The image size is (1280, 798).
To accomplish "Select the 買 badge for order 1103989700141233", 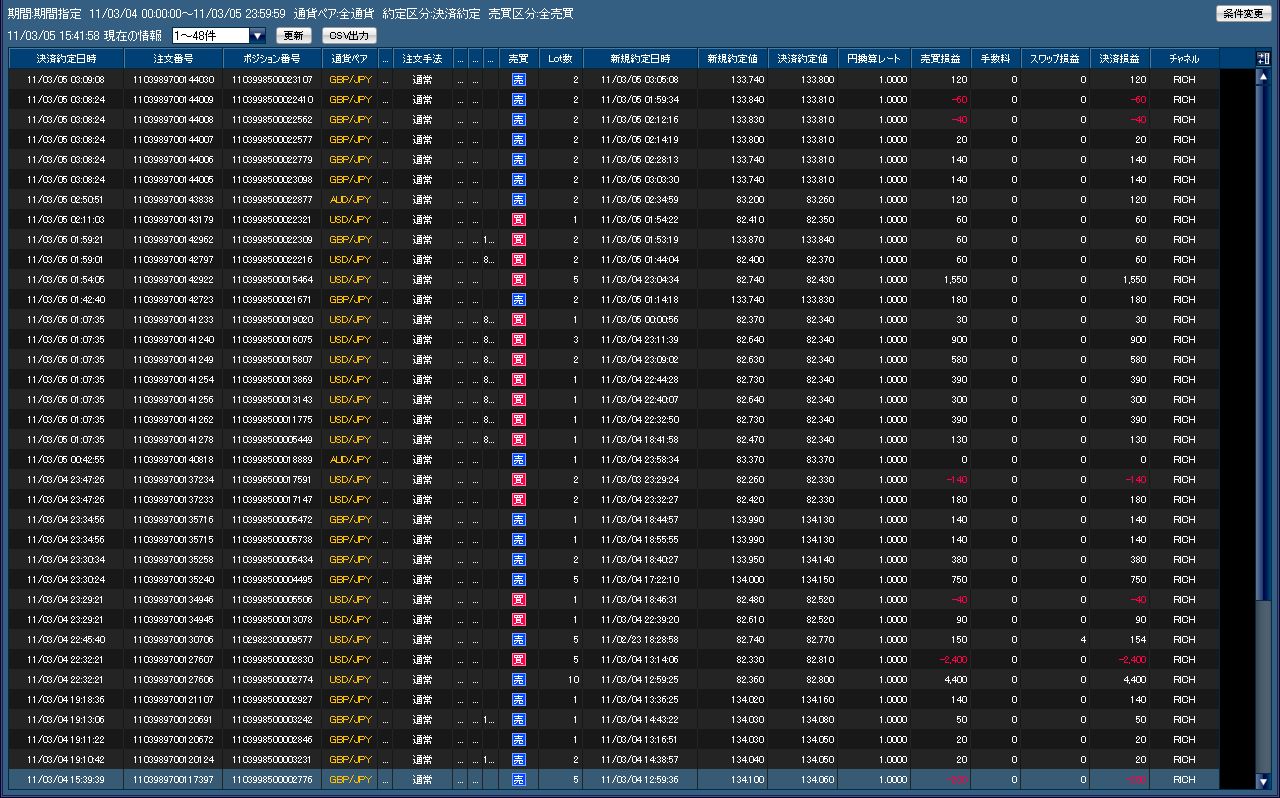I will click(x=518, y=319).
